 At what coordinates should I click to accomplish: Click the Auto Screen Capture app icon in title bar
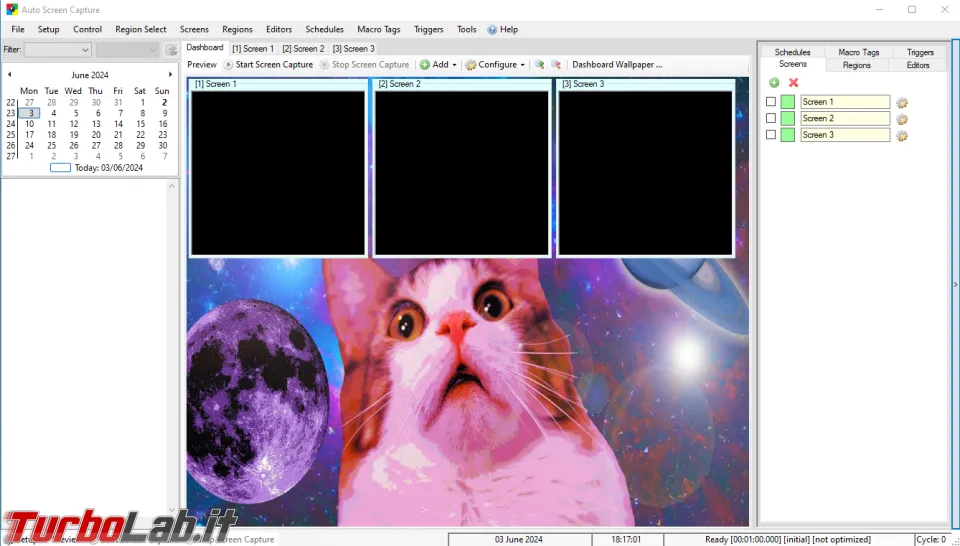12,10
